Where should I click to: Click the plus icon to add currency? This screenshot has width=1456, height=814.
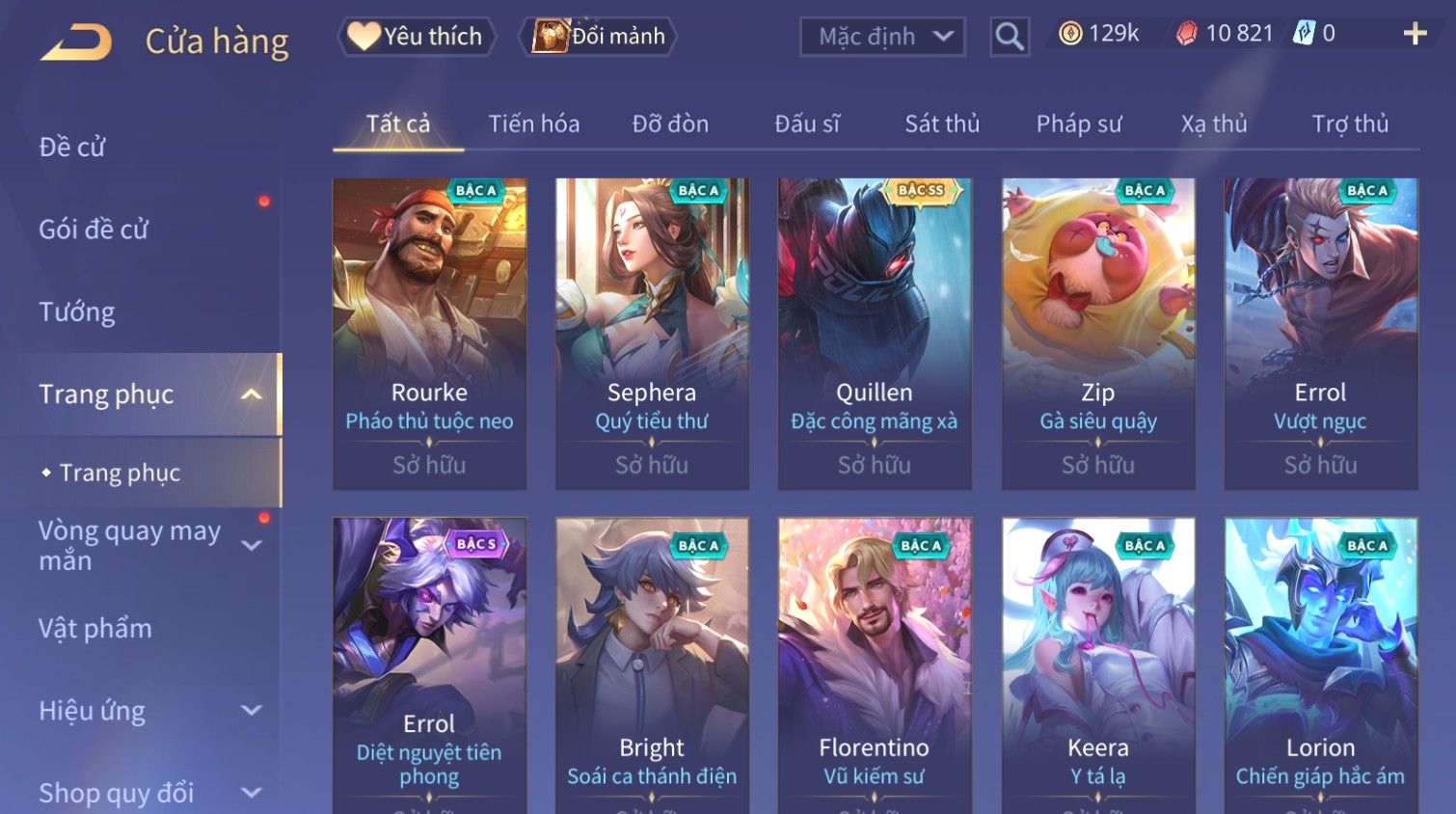tap(1415, 34)
